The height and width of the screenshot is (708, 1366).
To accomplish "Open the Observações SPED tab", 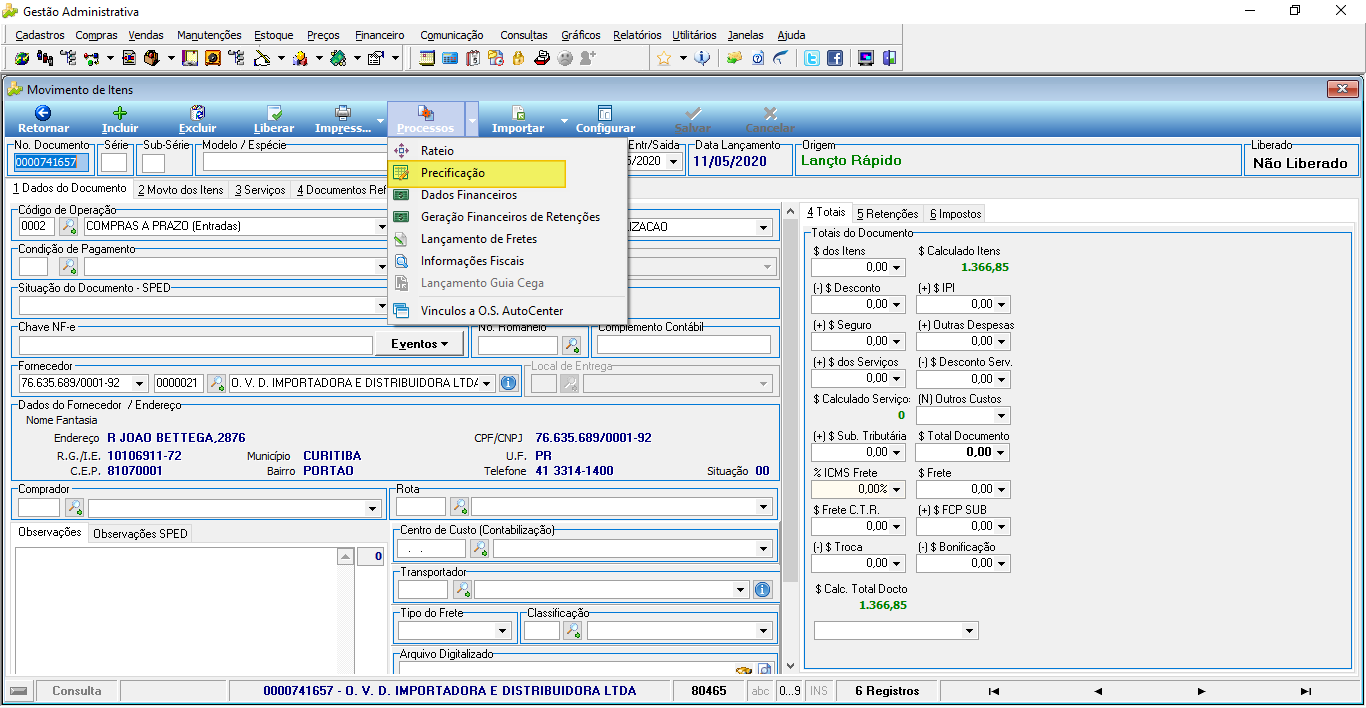I will (x=139, y=534).
